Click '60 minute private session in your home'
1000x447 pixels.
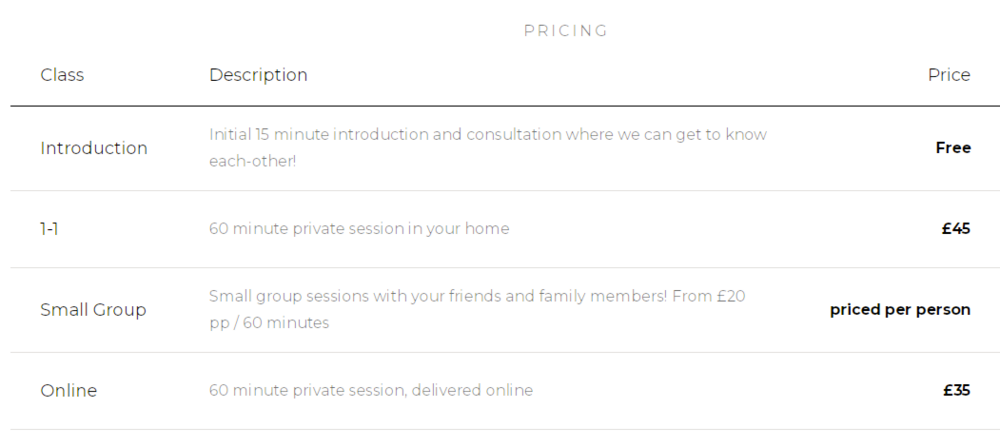coord(359,229)
